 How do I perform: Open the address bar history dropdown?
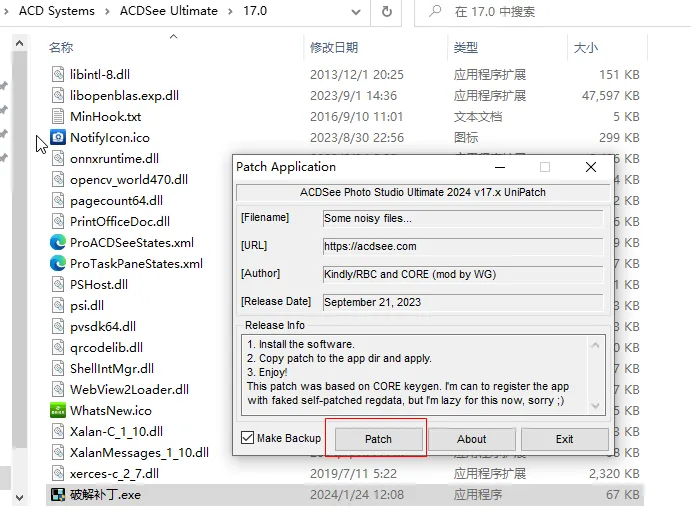(x=356, y=12)
